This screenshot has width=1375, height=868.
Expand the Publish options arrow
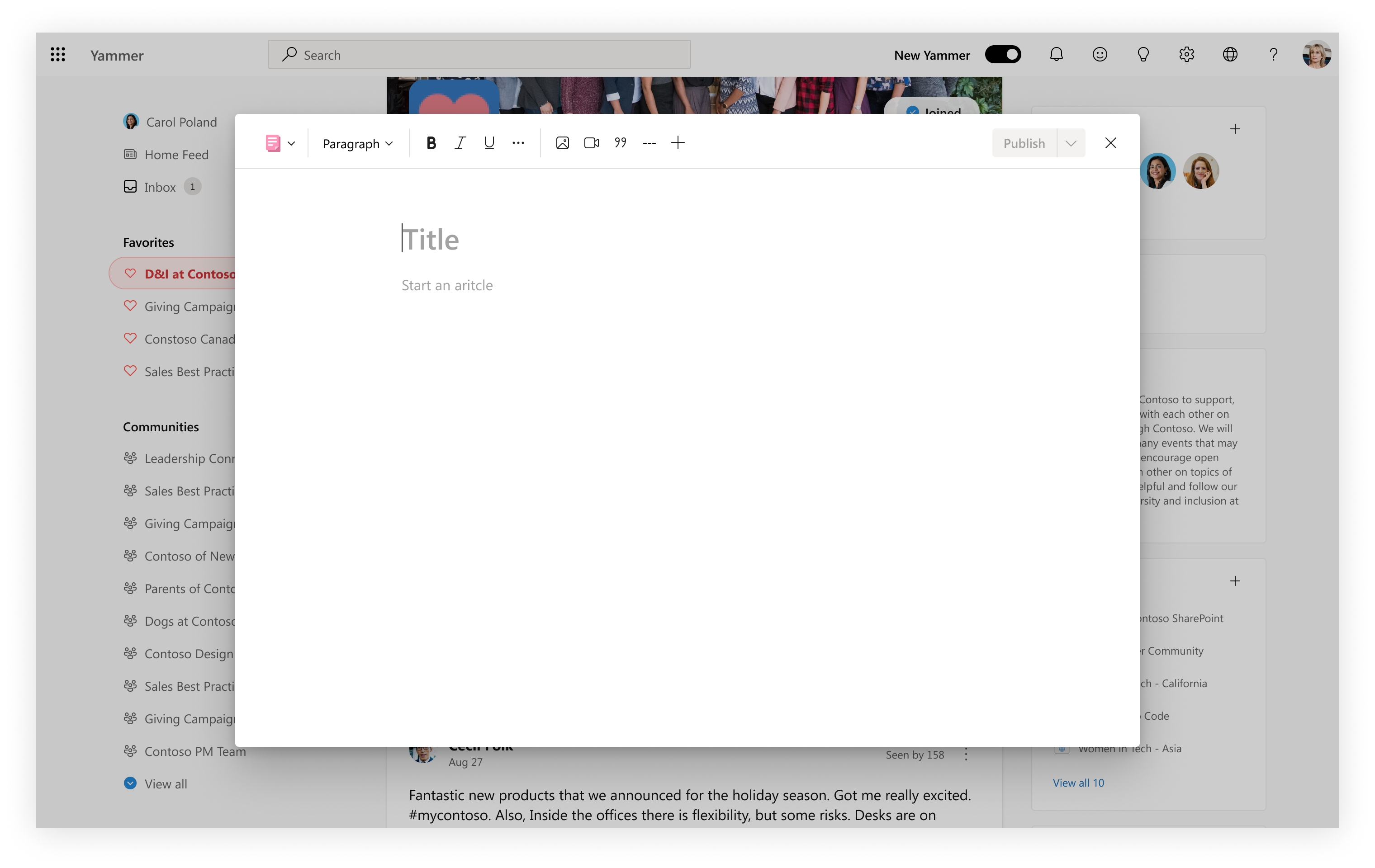tap(1071, 143)
